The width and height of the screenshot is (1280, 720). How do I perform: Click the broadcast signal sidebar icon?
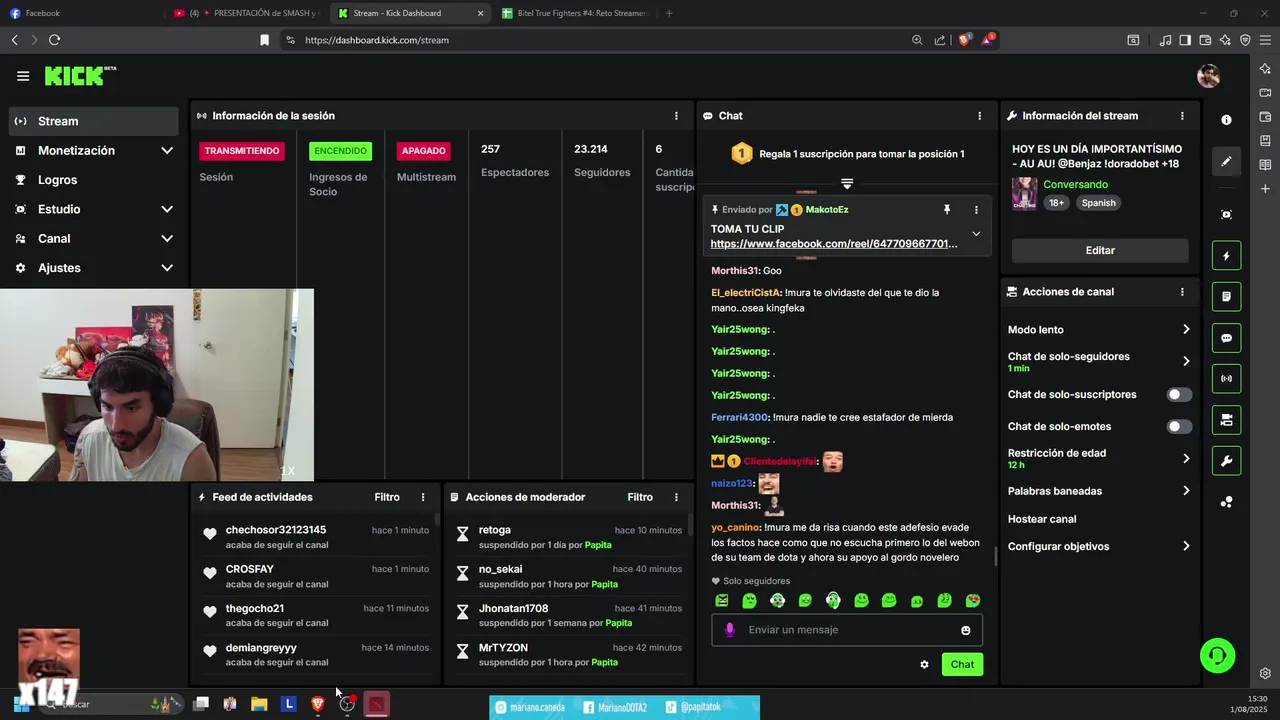pyautogui.click(x=1227, y=379)
